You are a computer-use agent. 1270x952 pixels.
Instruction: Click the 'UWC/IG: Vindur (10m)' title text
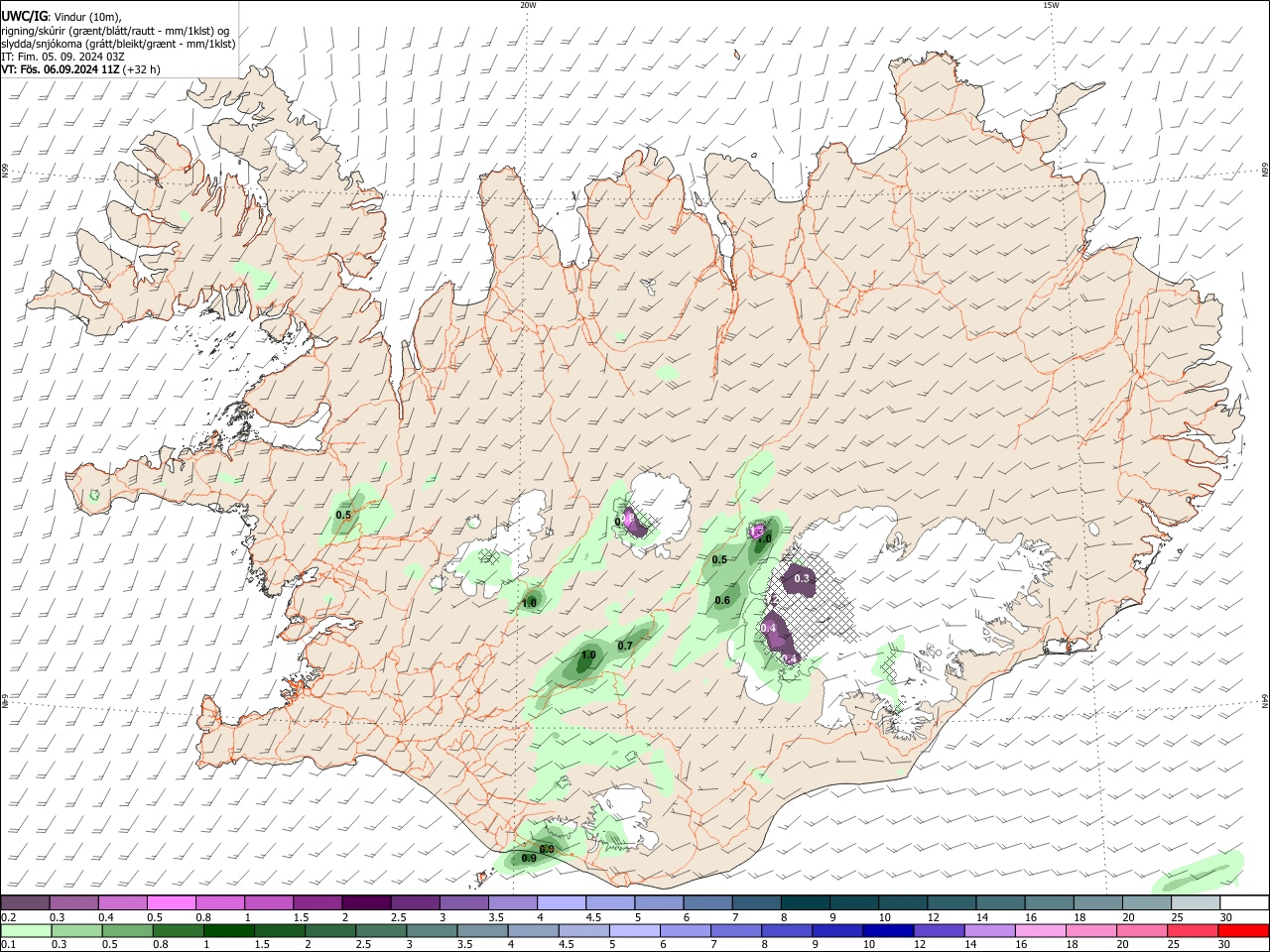[x=61, y=17]
